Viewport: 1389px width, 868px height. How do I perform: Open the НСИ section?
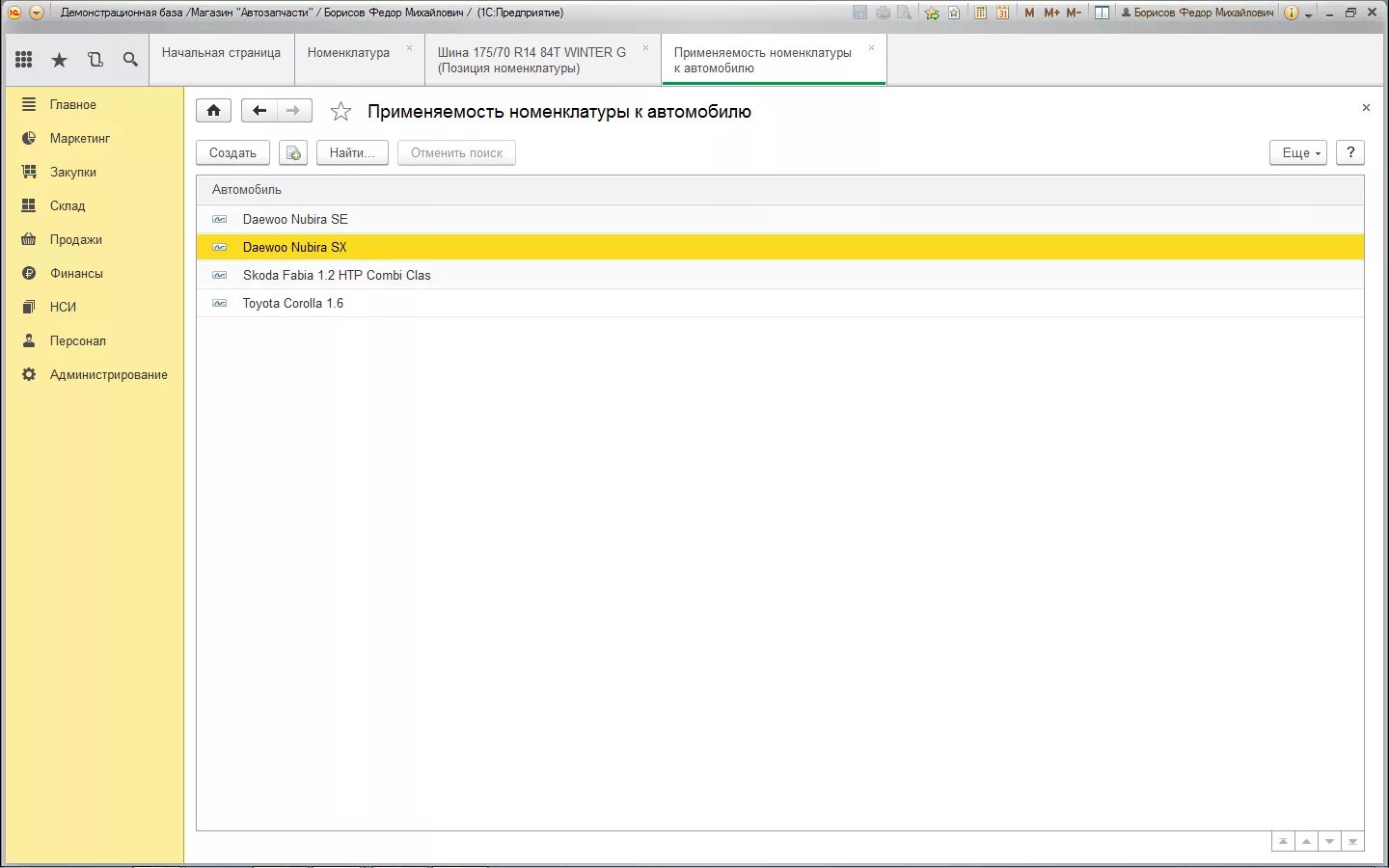[94, 307]
